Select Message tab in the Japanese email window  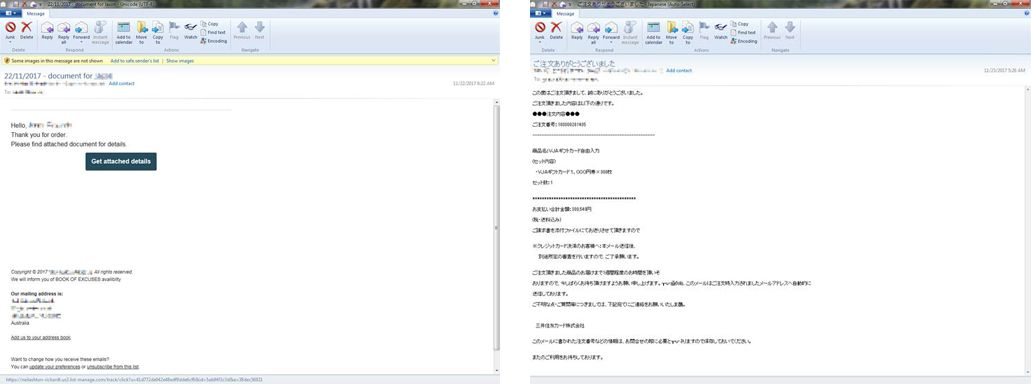[x=565, y=13]
